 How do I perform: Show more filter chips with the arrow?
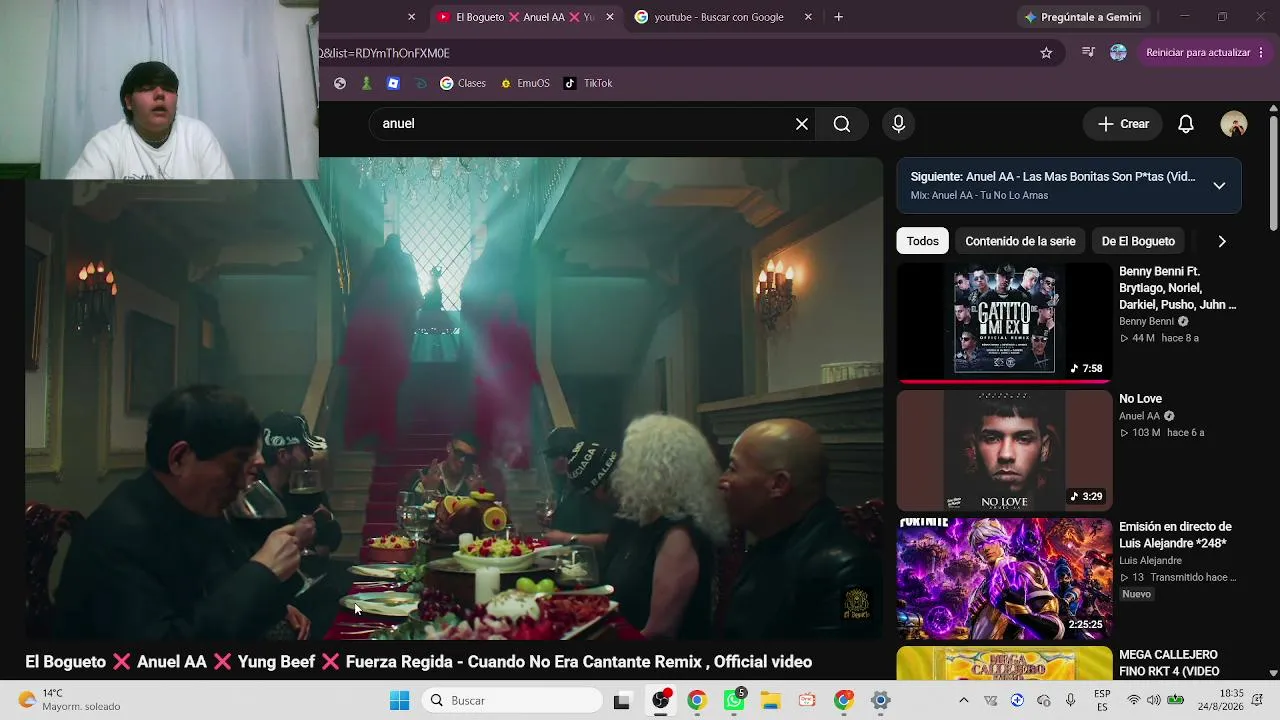(1221, 241)
